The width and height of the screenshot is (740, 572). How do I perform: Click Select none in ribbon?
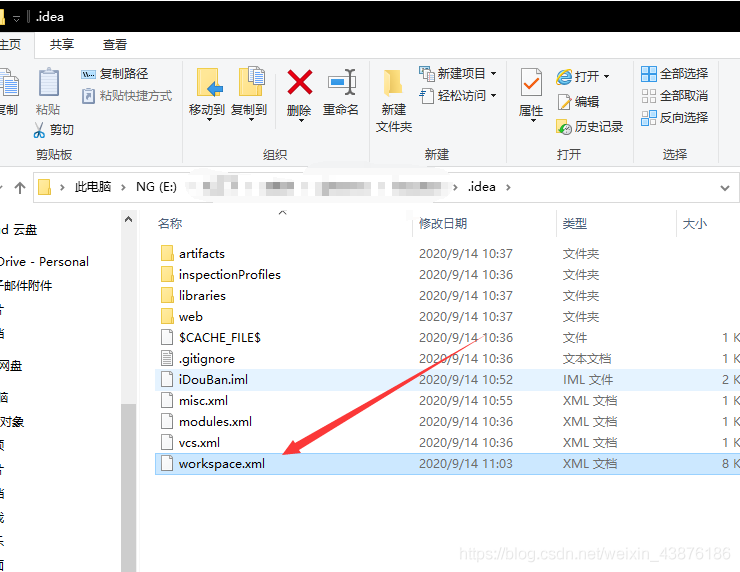pos(674,96)
